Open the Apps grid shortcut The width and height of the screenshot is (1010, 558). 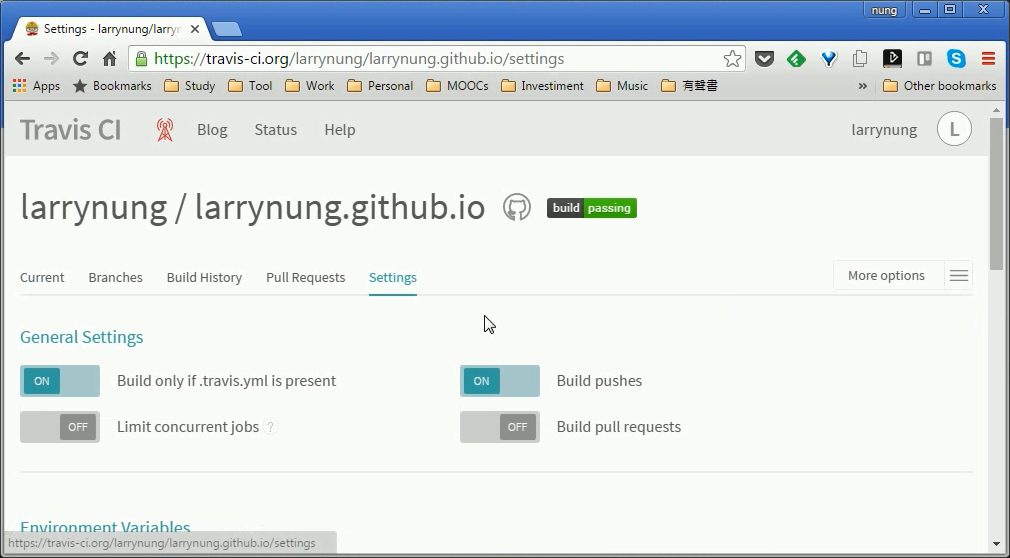pyautogui.click(x=36, y=86)
